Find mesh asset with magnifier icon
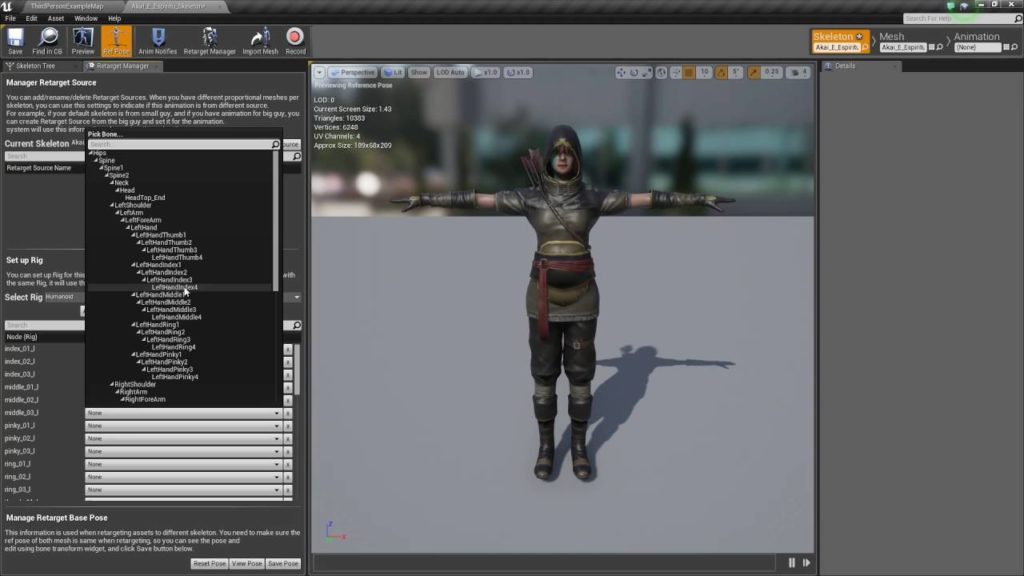1024x576 pixels. [940, 47]
